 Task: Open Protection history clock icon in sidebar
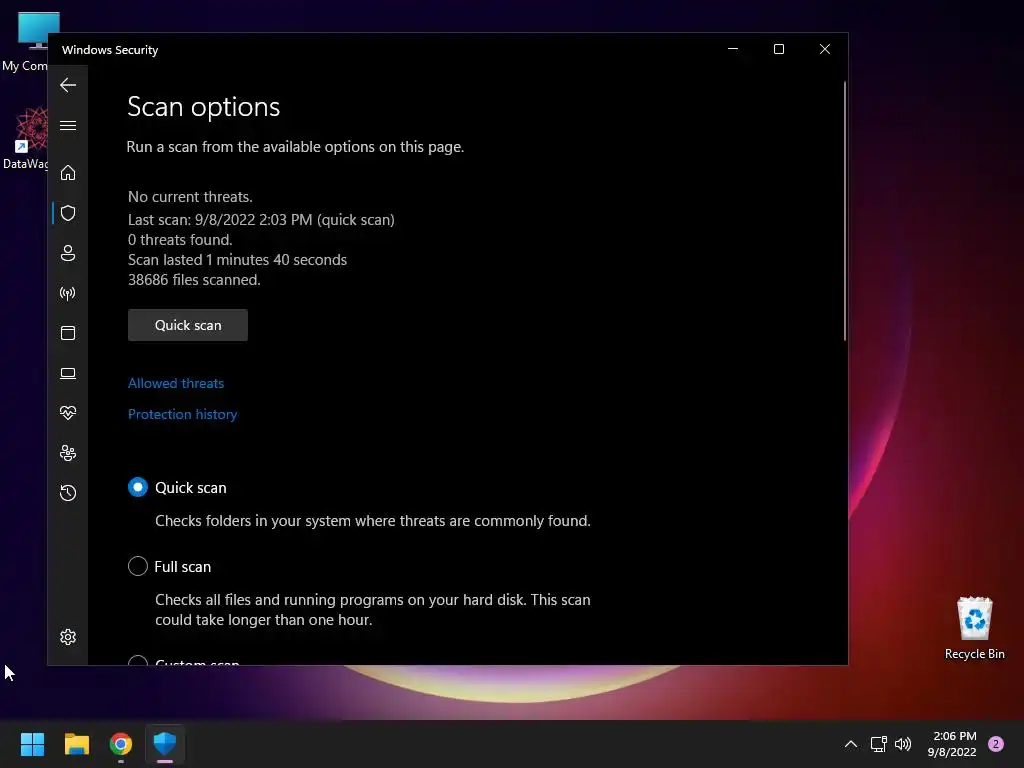point(68,492)
